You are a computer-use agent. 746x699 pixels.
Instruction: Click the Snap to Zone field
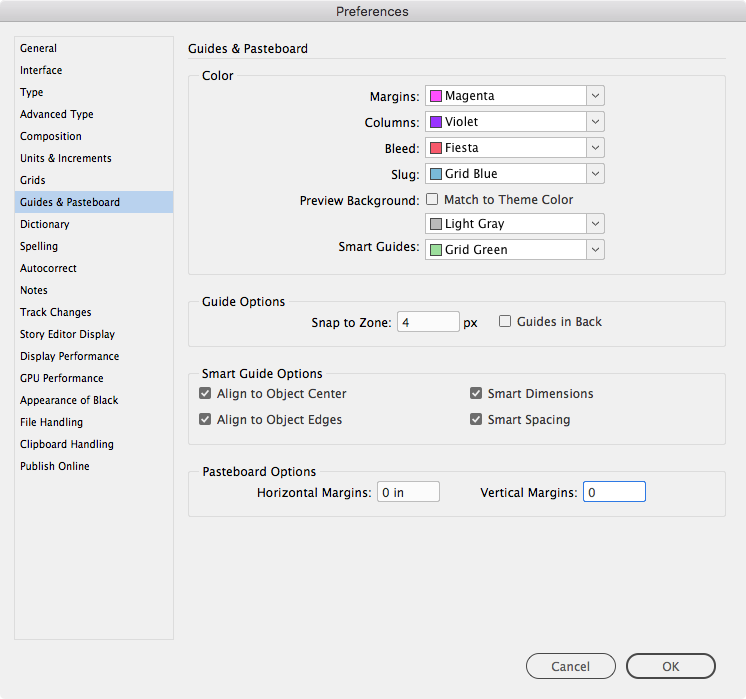click(x=428, y=322)
